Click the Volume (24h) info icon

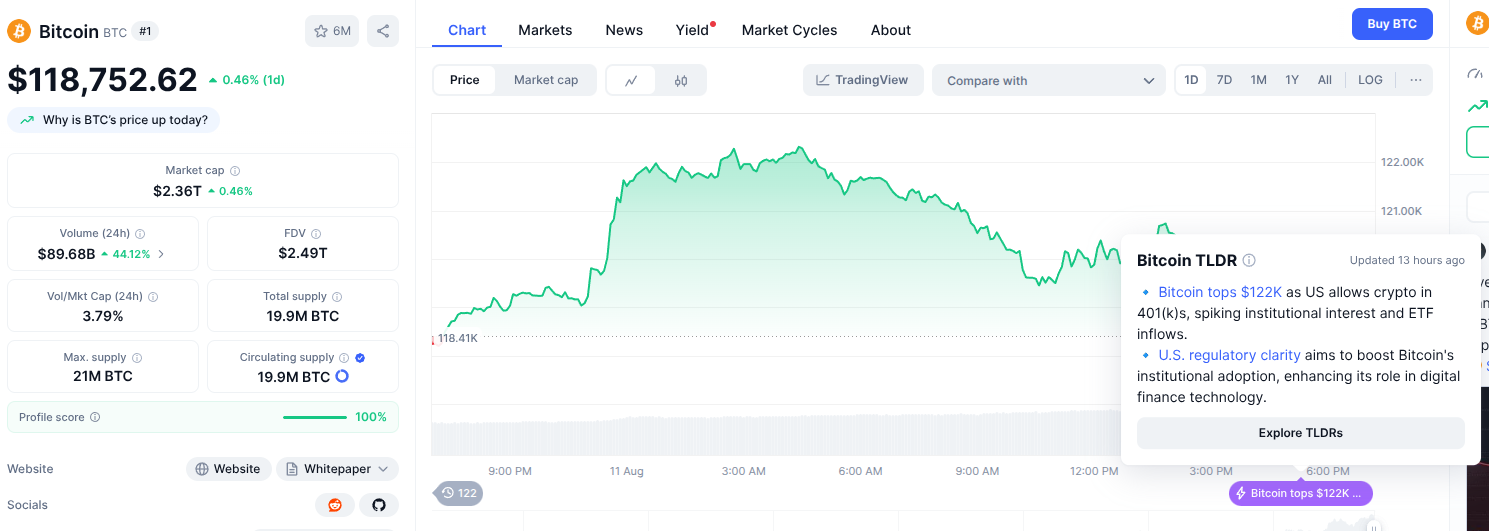click(140, 234)
